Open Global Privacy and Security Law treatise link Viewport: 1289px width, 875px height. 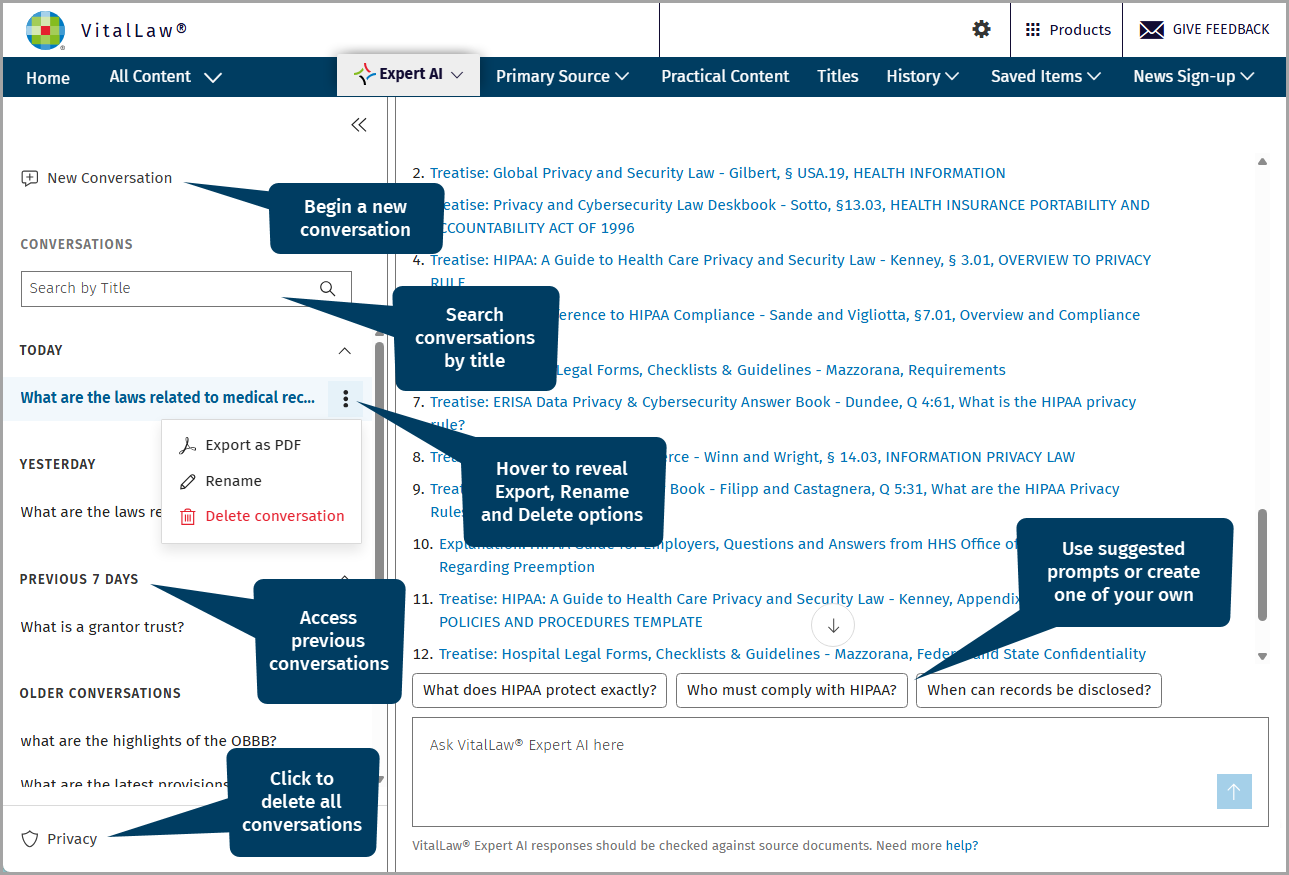tap(718, 173)
